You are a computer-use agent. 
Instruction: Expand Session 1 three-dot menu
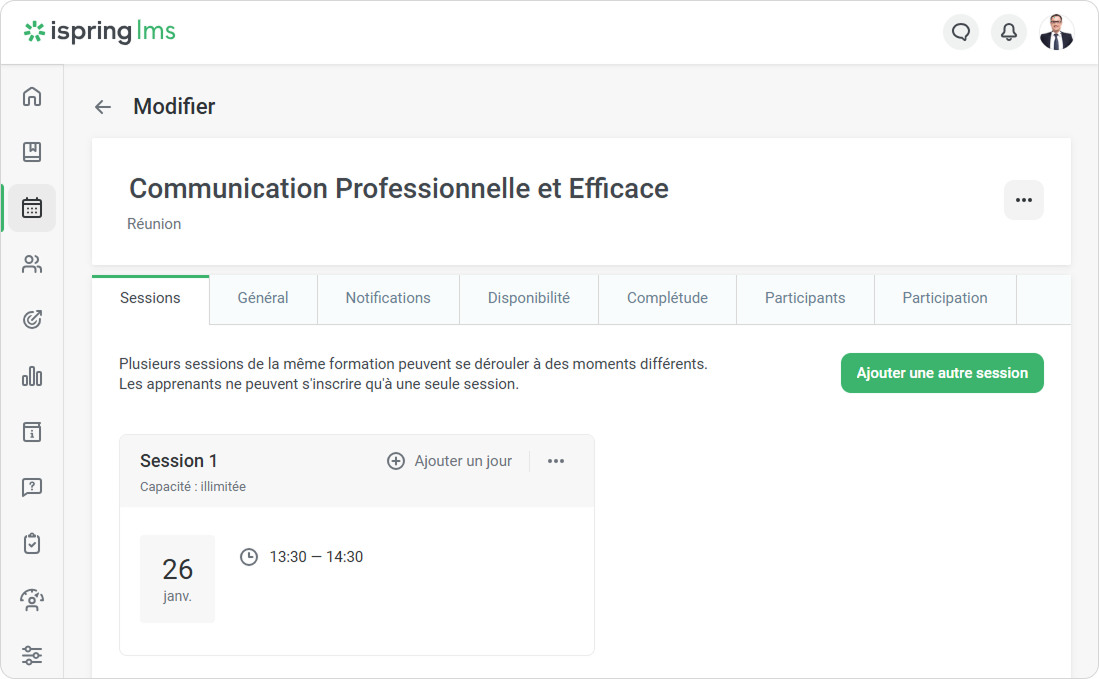[x=556, y=461]
